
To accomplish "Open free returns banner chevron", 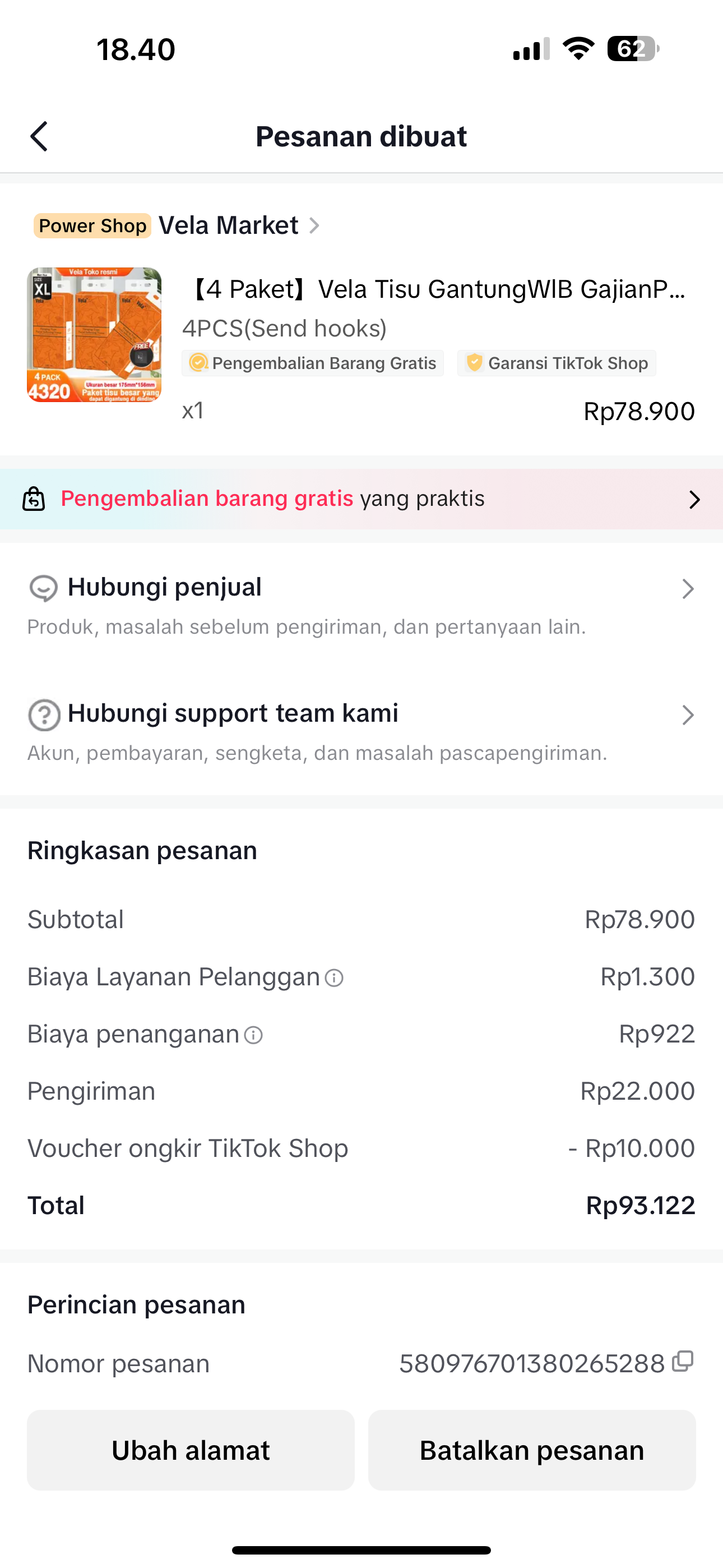I will click(x=694, y=500).
